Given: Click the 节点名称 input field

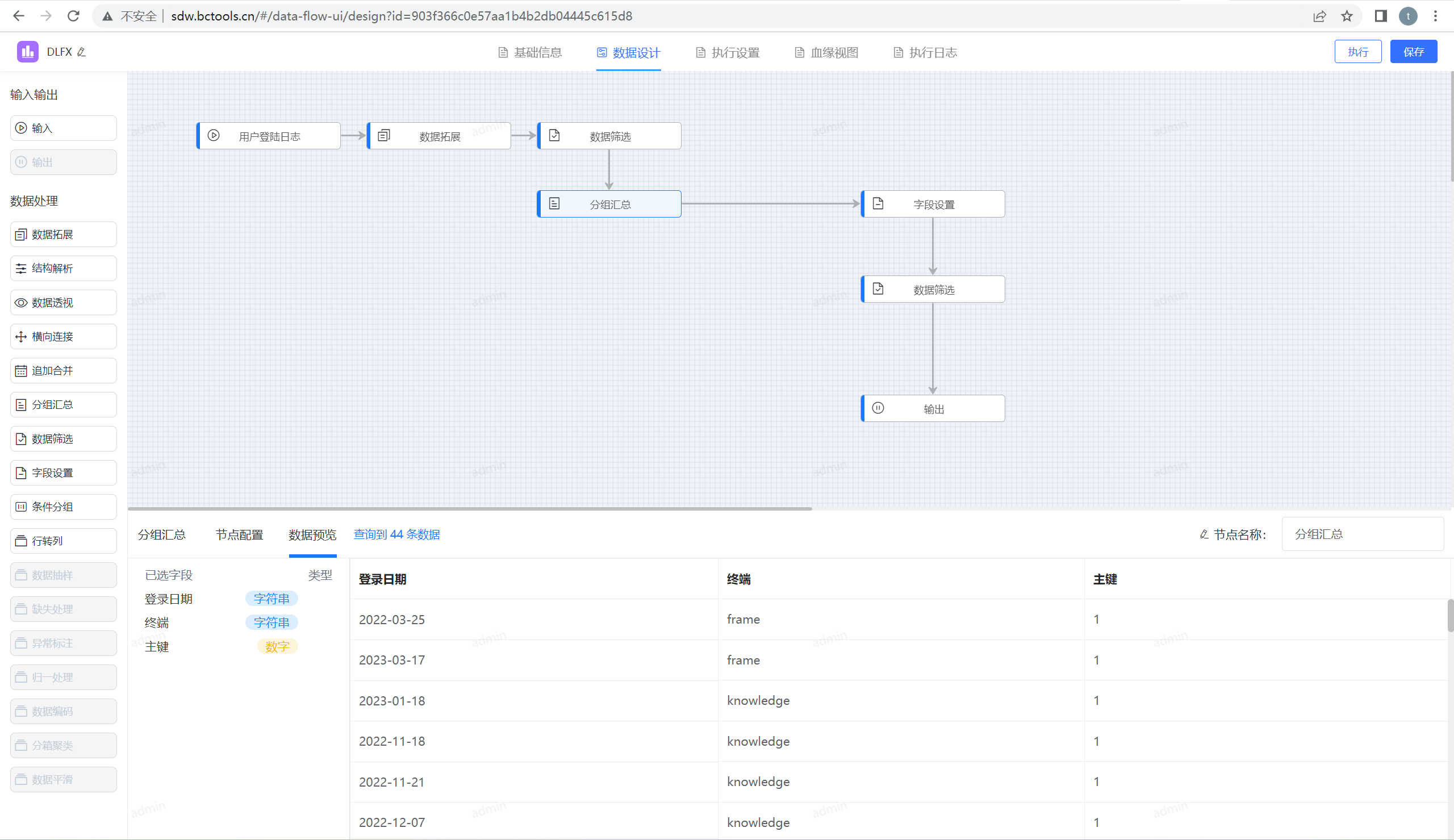Looking at the screenshot, I should click(x=1363, y=534).
